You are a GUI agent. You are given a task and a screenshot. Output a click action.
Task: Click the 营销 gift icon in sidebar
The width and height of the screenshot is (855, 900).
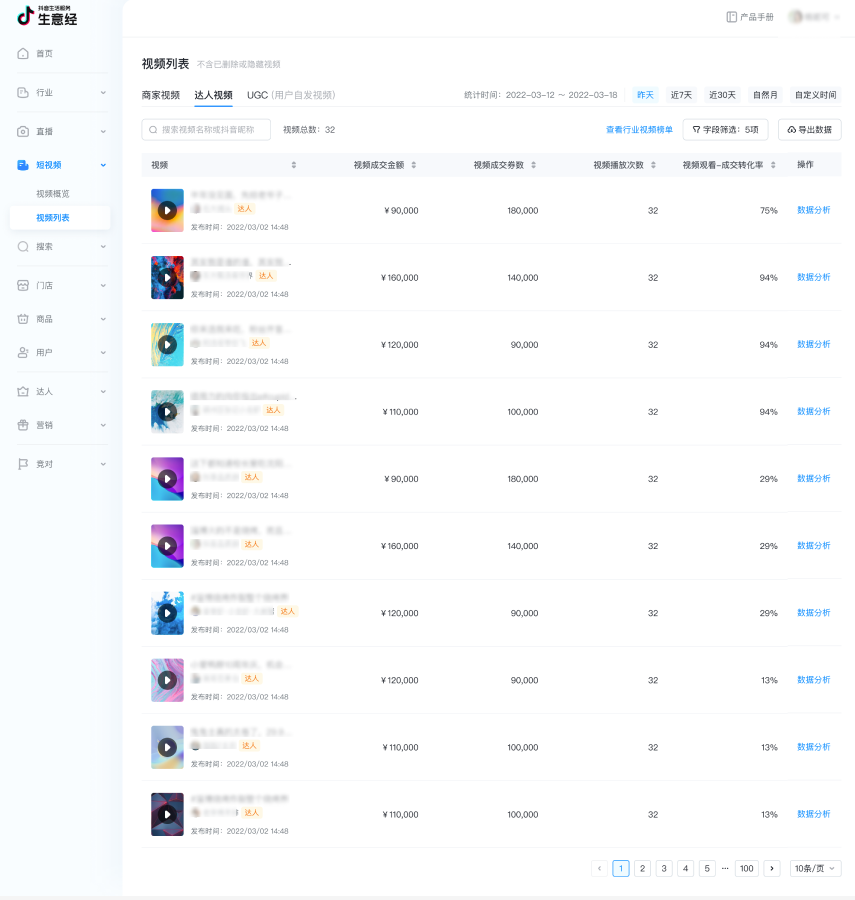coord(23,425)
